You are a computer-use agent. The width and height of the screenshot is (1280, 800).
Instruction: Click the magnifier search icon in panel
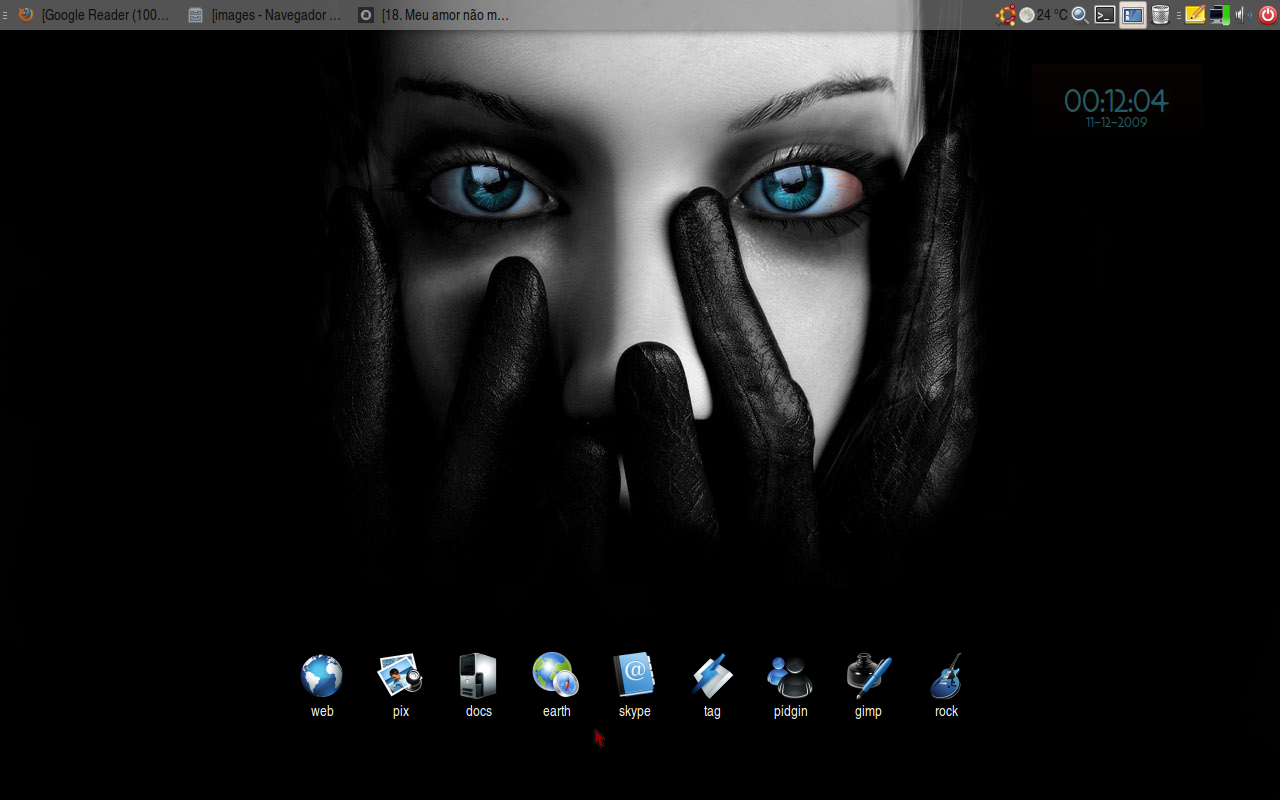1080,15
